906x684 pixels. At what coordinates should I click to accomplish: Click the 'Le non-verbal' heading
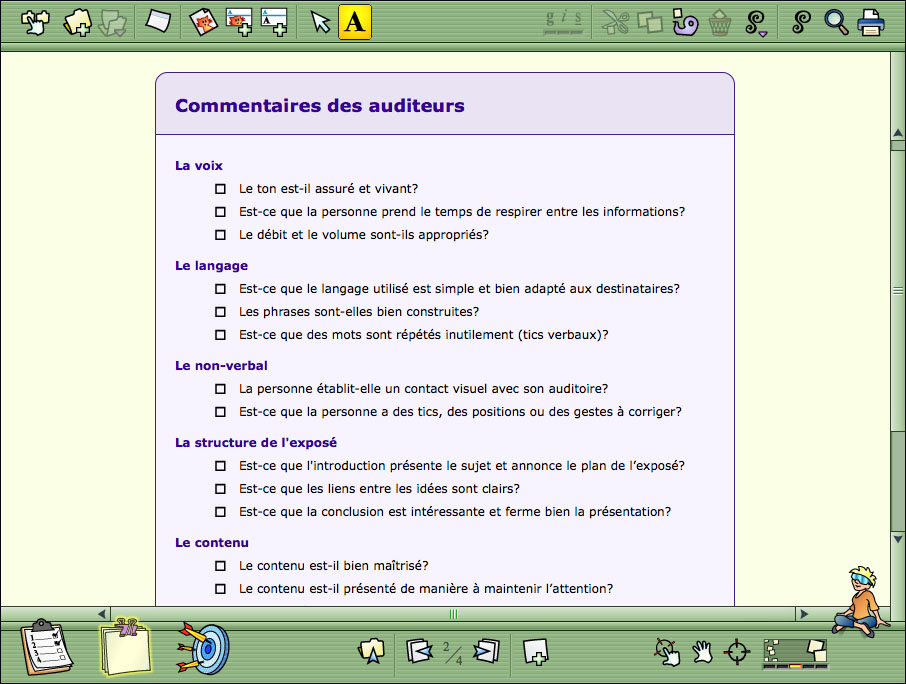pos(221,366)
